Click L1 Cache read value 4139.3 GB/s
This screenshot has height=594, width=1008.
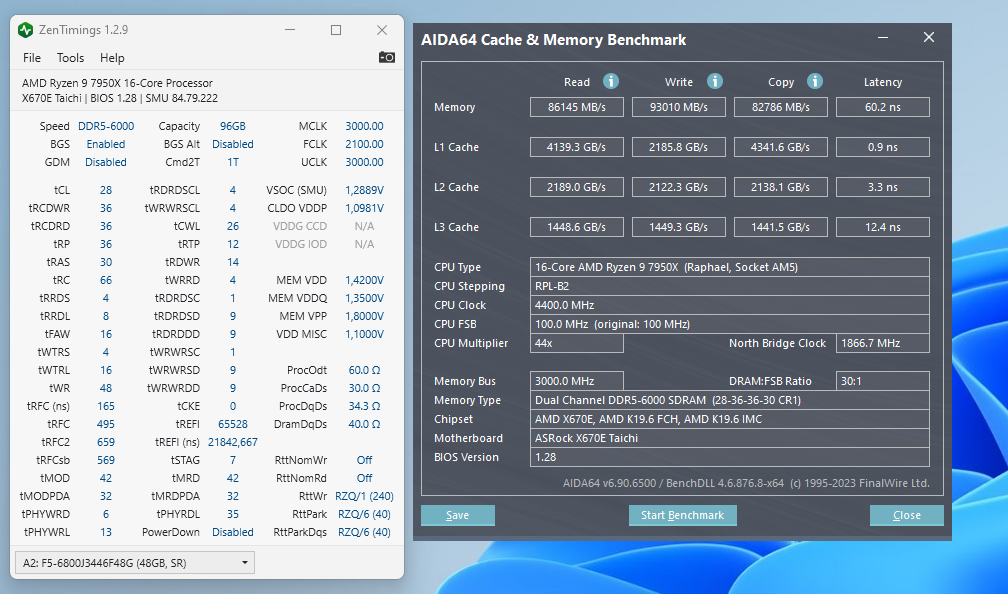pyautogui.click(x=577, y=147)
